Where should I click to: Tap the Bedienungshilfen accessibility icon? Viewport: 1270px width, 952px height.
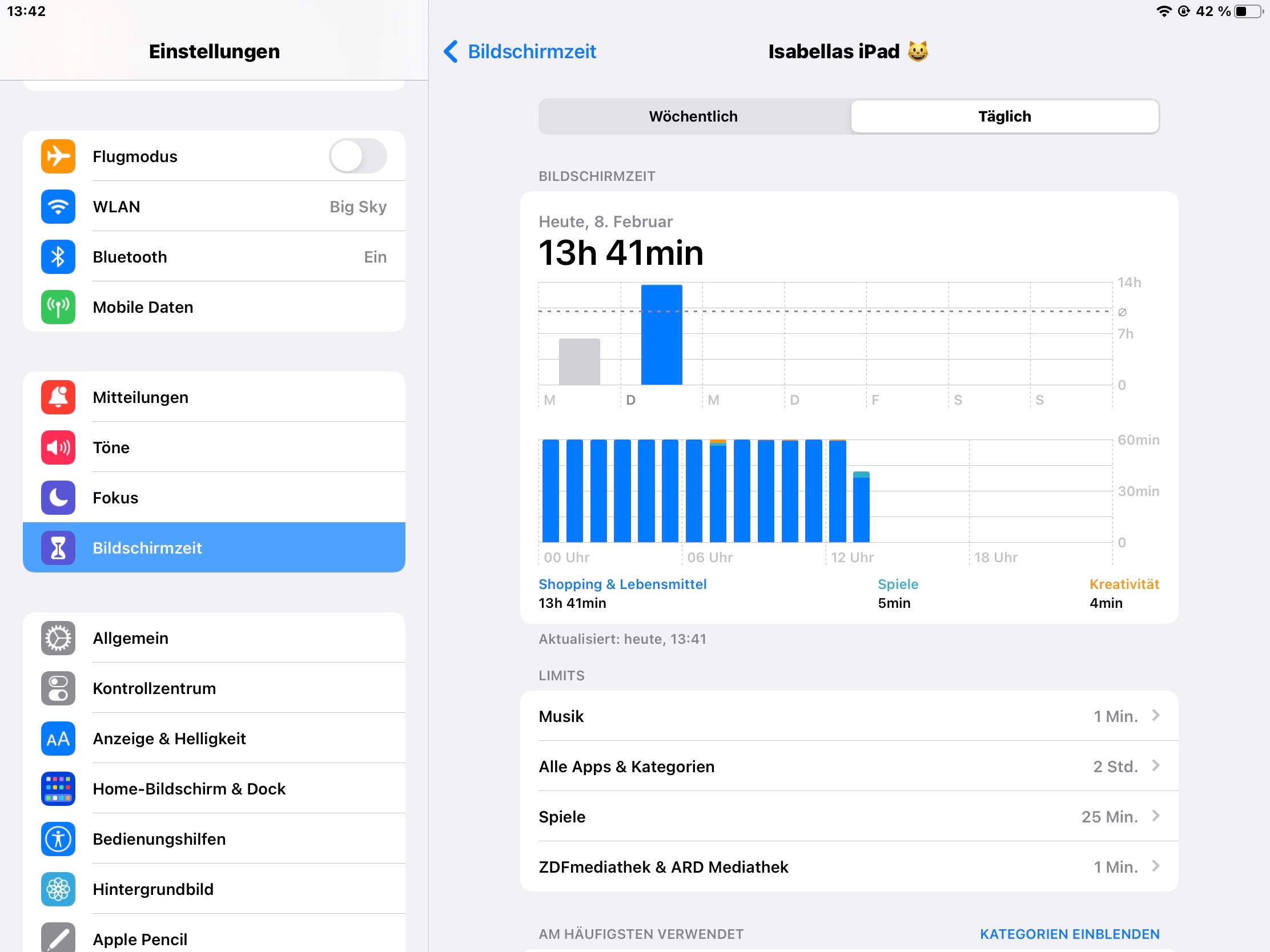(x=58, y=839)
